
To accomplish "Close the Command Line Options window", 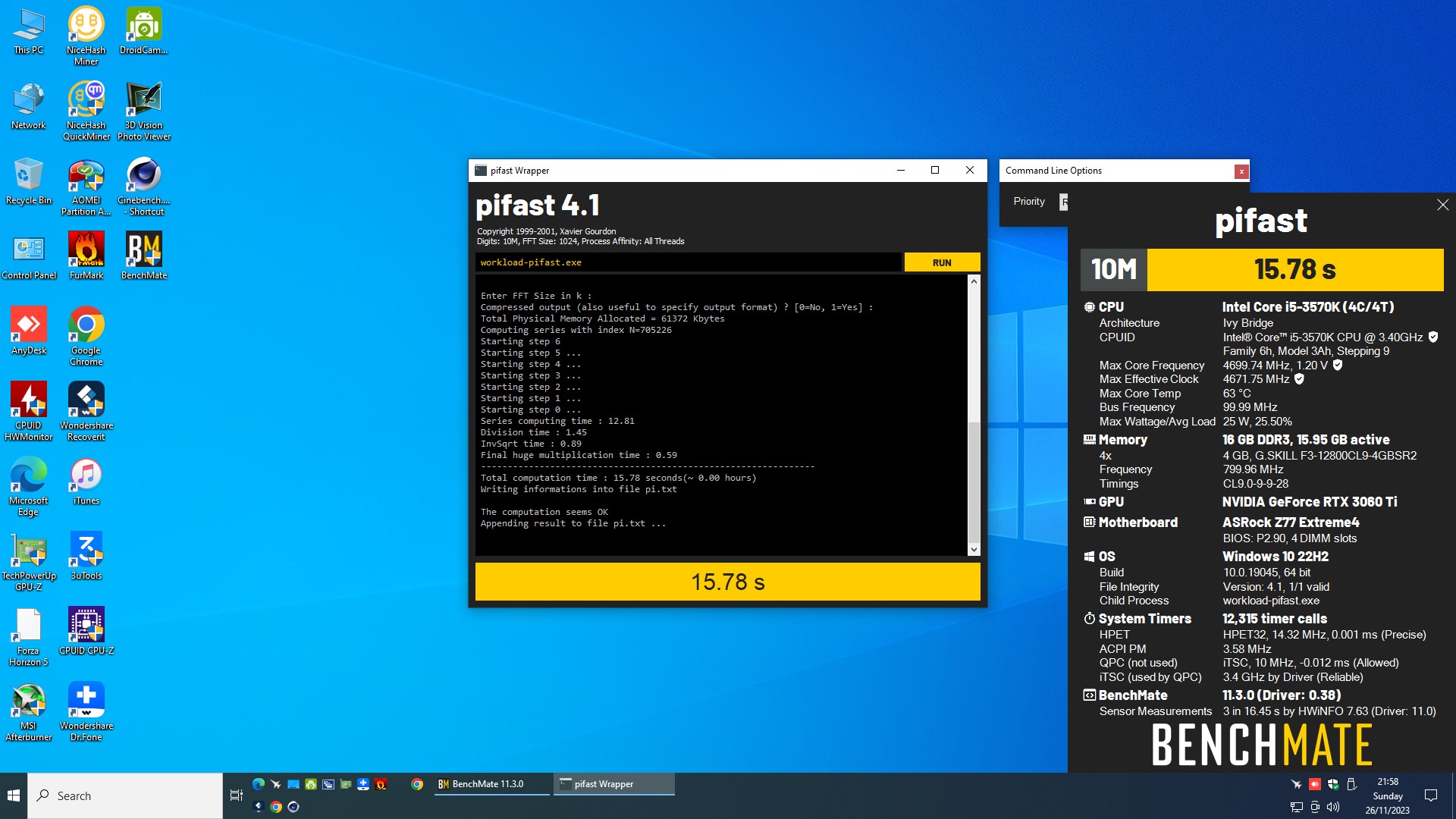I will click(1241, 171).
